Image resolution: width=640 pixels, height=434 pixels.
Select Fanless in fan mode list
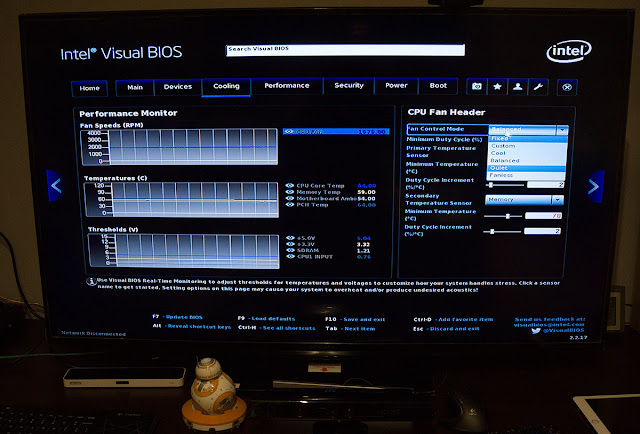pyautogui.click(x=527, y=175)
